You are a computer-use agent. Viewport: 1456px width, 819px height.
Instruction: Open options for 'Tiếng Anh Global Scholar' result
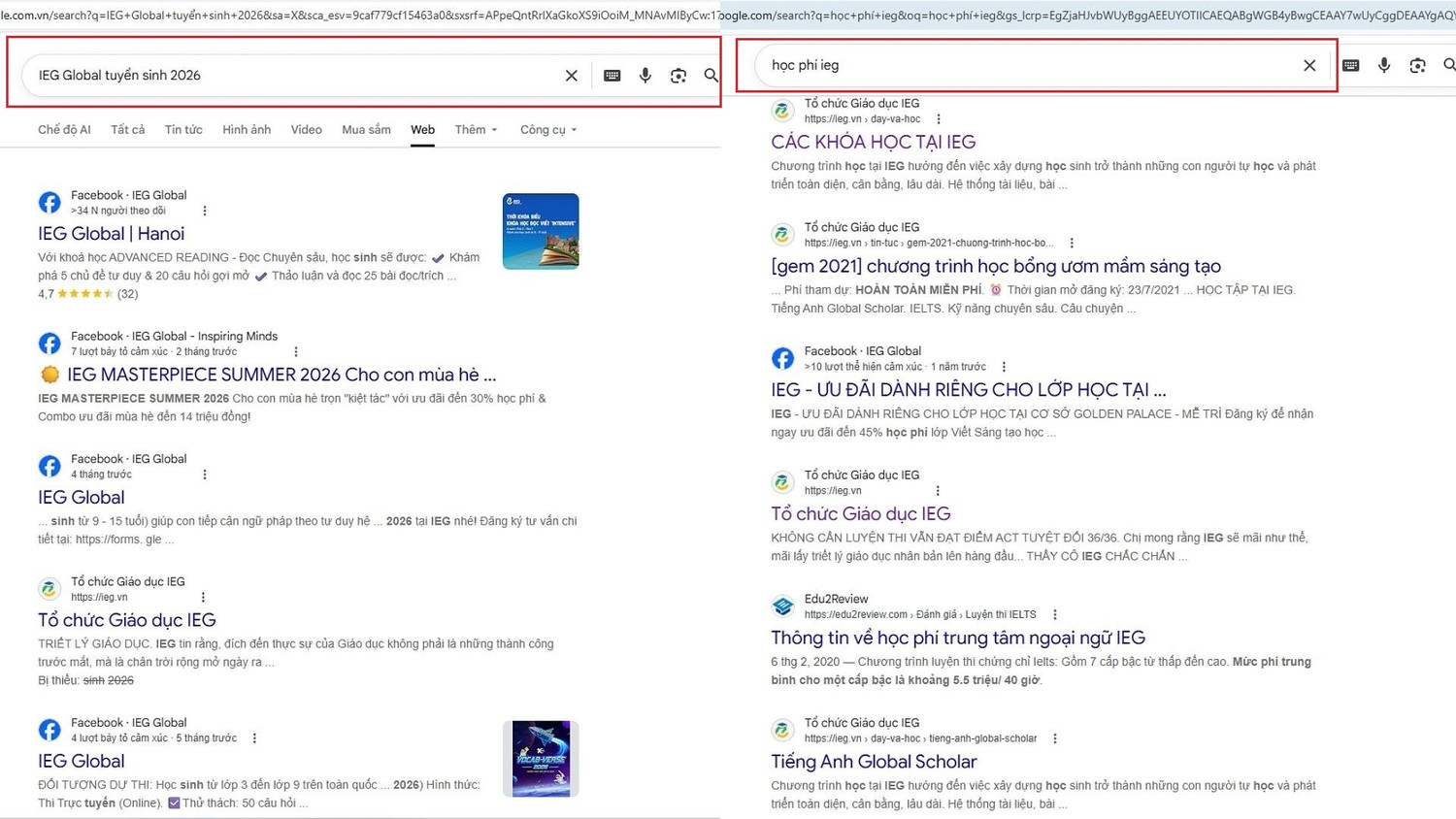click(1055, 738)
